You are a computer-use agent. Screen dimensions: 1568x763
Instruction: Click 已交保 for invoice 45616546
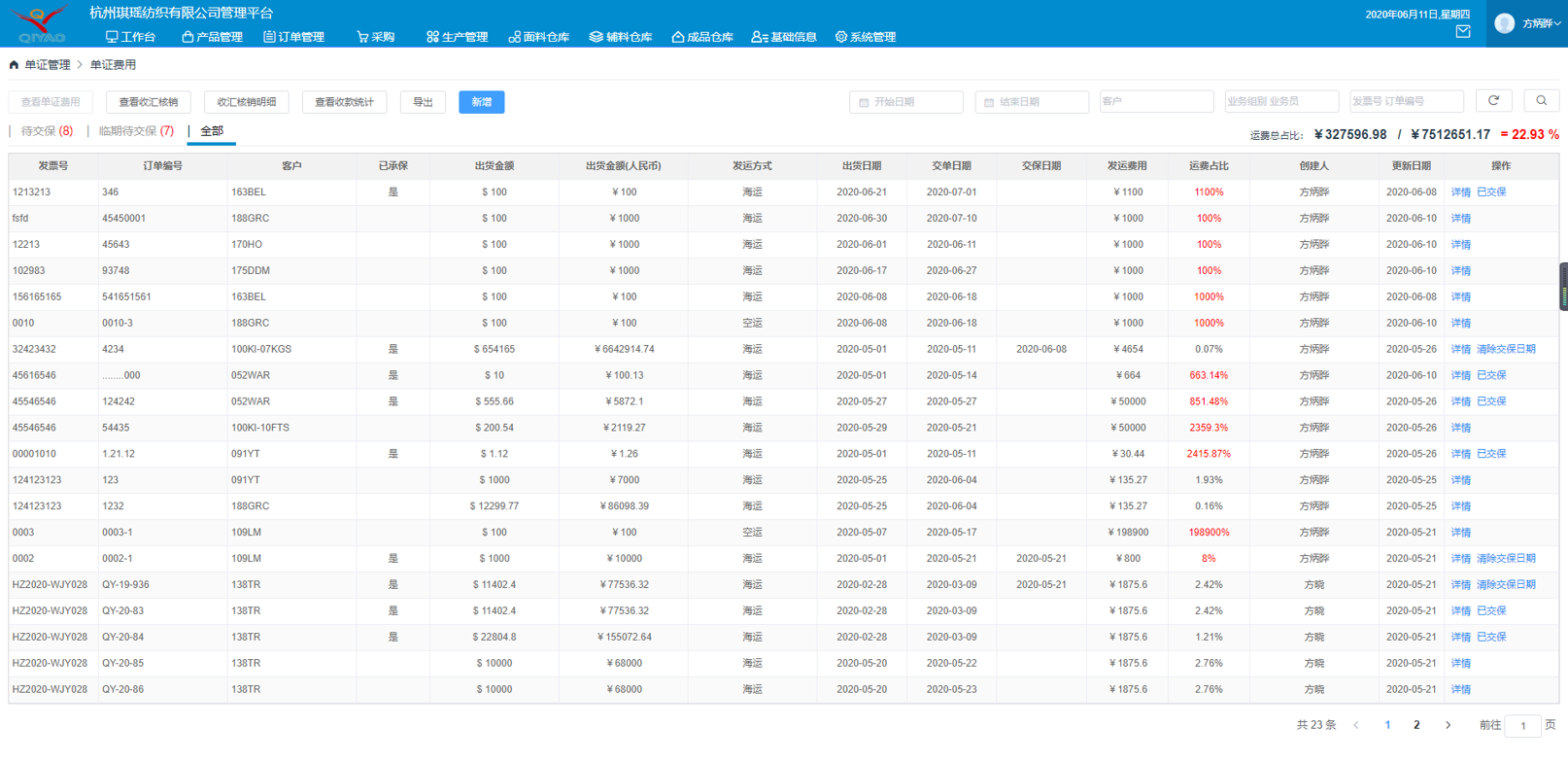pyautogui.click(x=1491, y=375)
